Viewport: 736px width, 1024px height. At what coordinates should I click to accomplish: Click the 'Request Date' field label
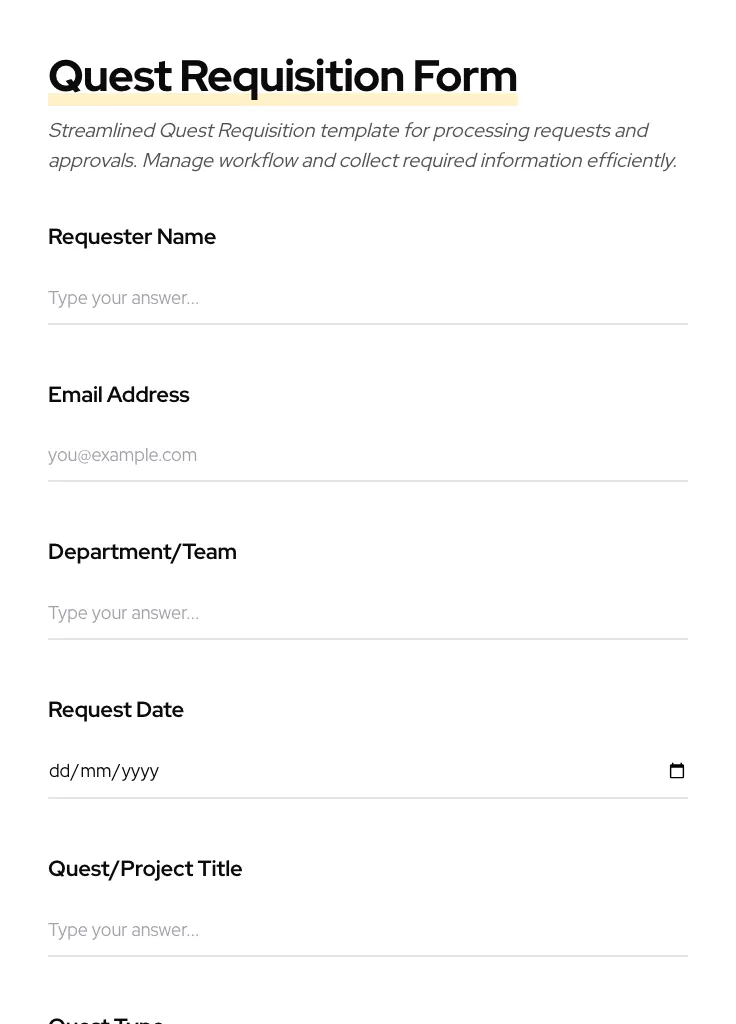(x=116, y=710)
